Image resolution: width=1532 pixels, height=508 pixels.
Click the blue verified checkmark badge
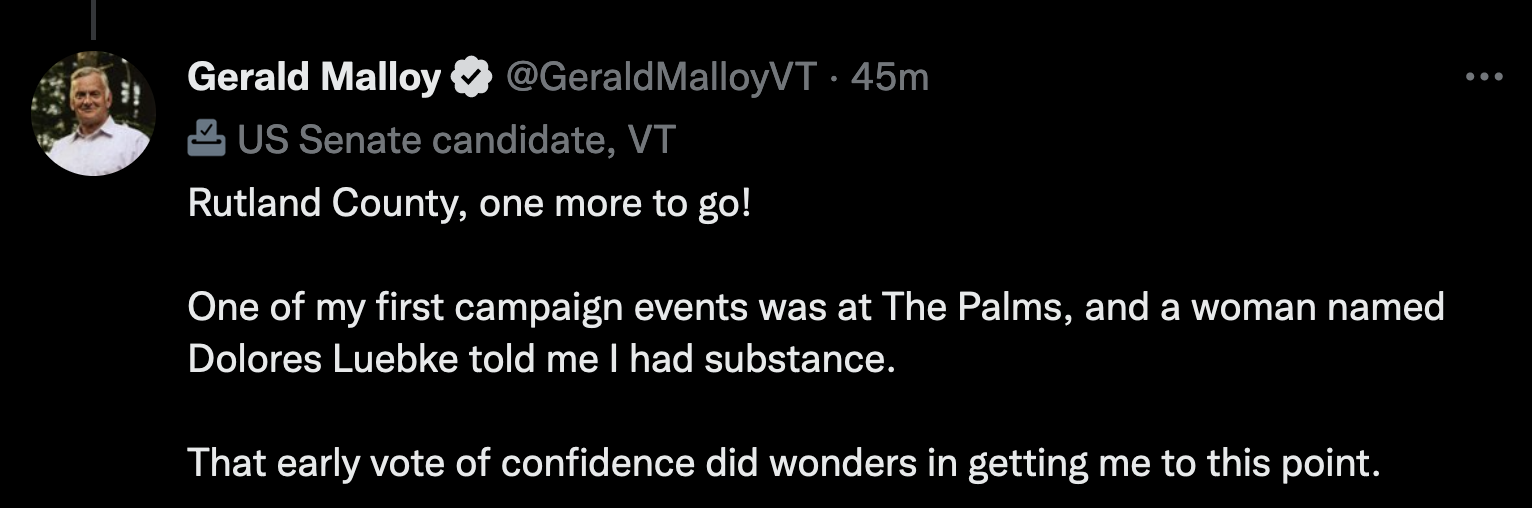click(x=472, y=77)
